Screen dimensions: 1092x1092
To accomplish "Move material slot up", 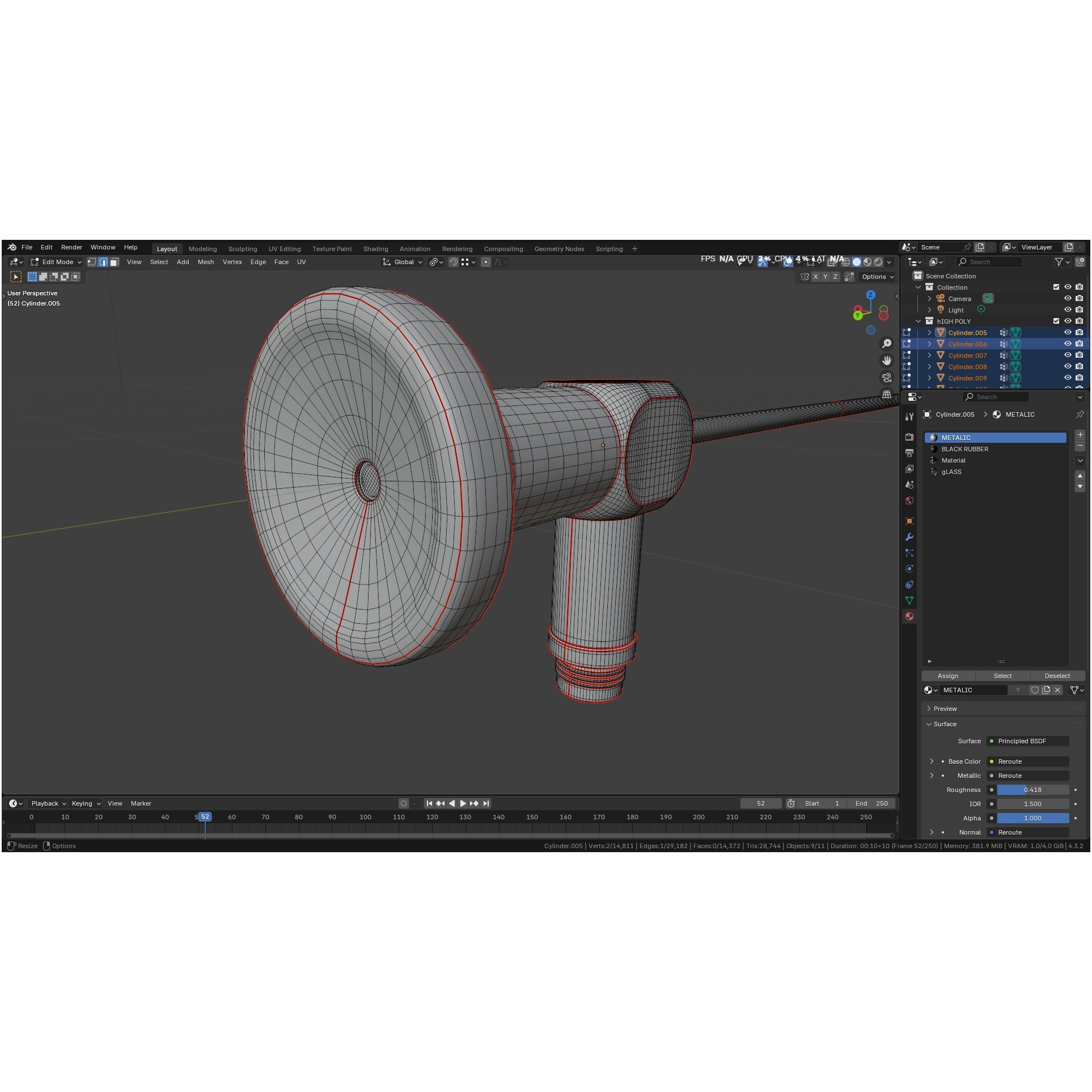I will [1081, 476].
